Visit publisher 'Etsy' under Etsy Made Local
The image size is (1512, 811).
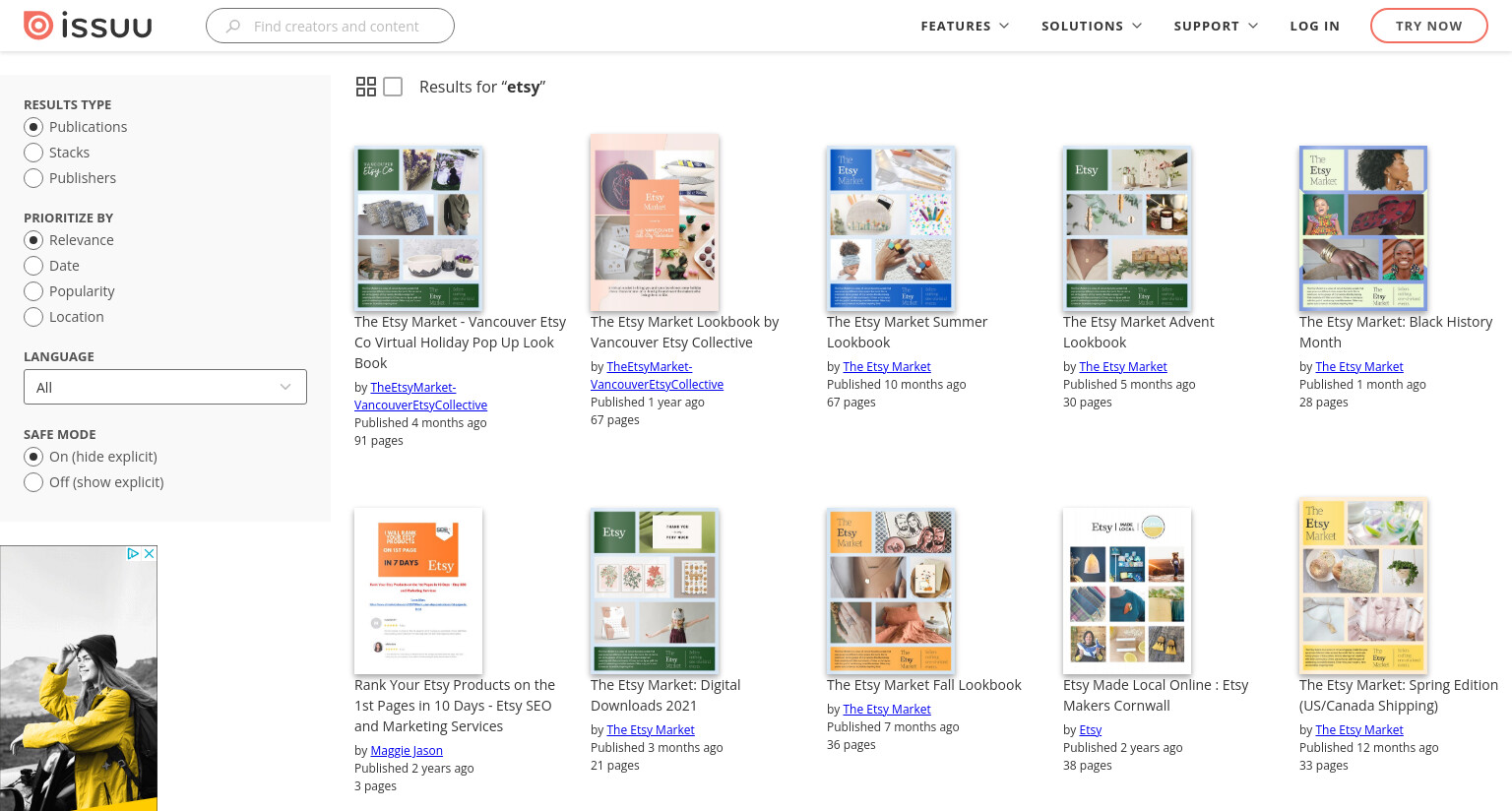[x=1091, y=729]
